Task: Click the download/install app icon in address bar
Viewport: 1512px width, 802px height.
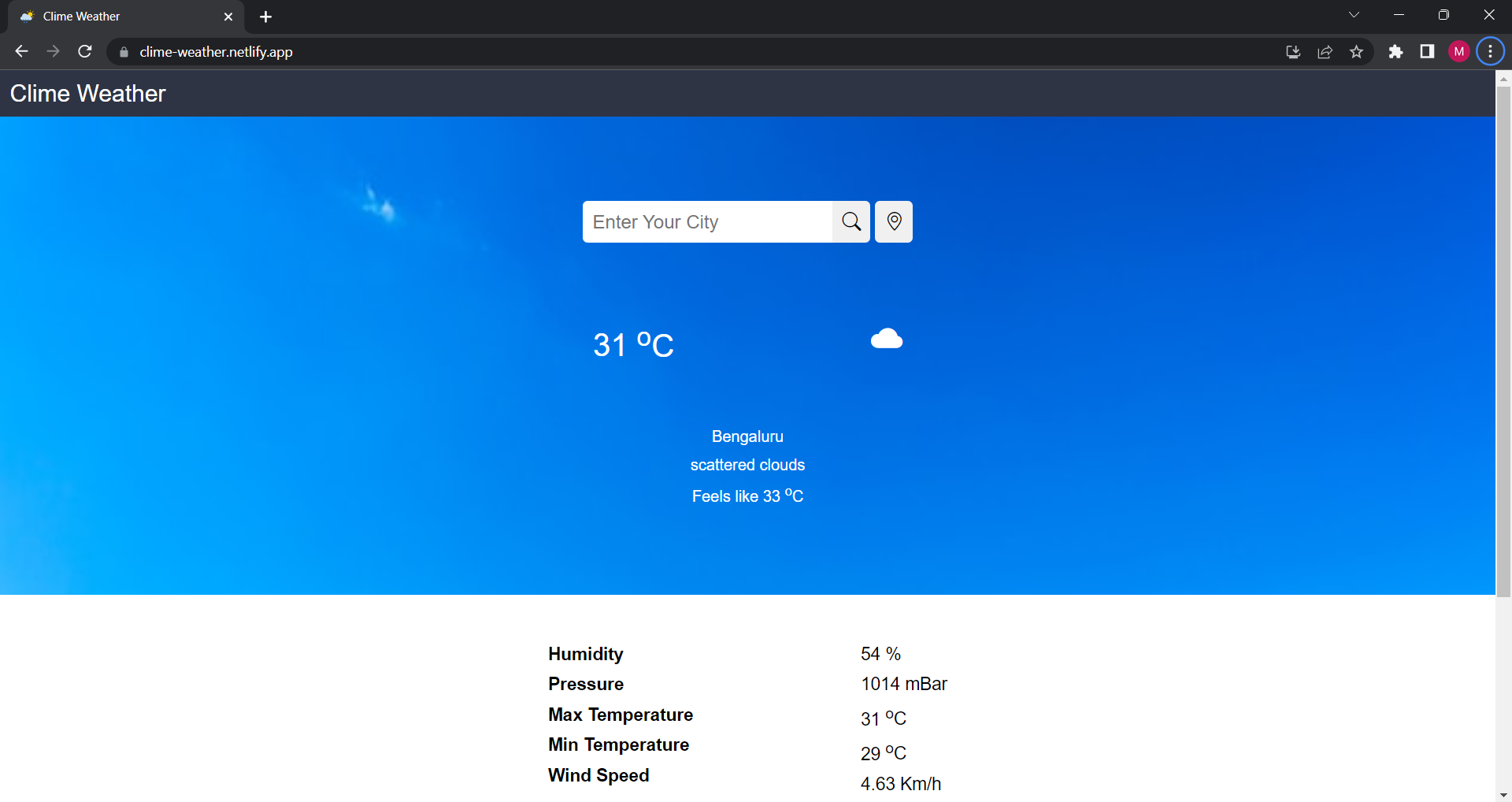Action: (x=1292, y=51)
